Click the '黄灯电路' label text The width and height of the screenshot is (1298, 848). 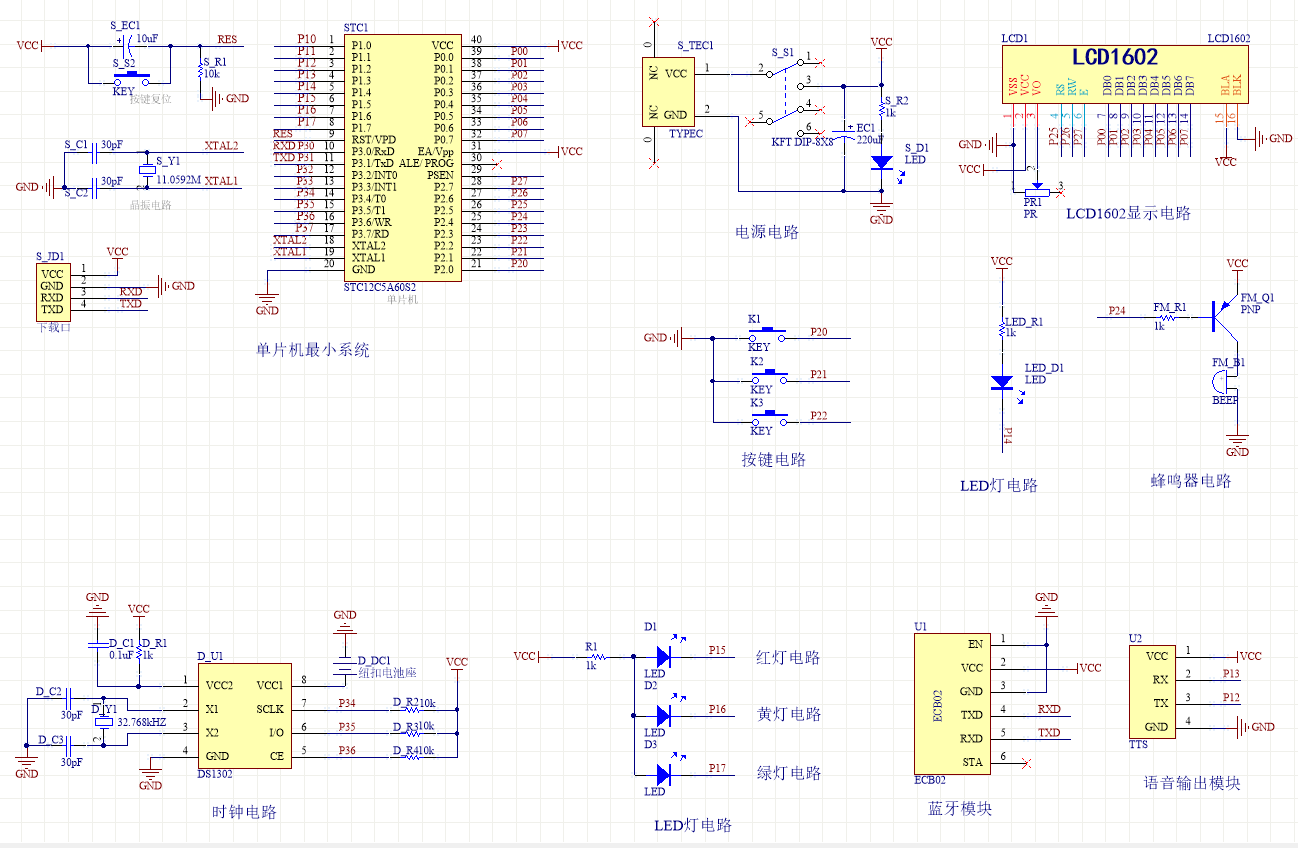pyautogui.click(x=789, y=714)
